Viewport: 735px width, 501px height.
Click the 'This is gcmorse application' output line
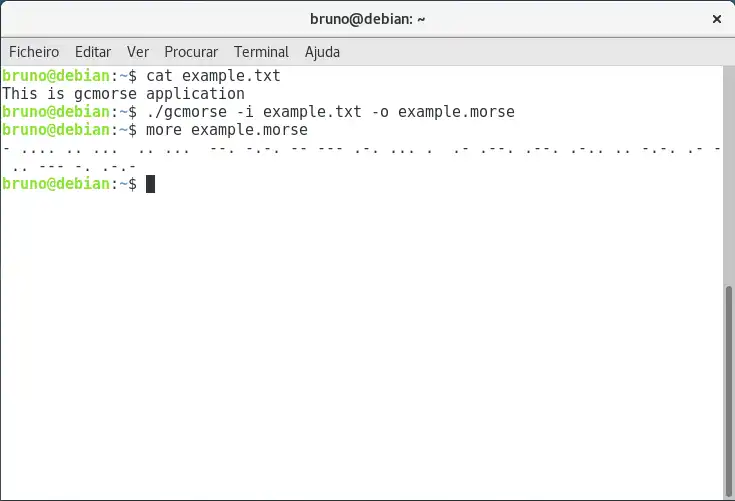pos(123,94)
